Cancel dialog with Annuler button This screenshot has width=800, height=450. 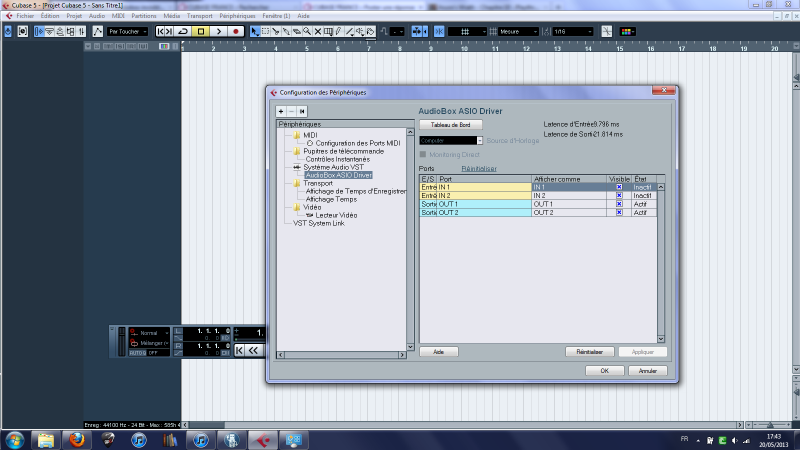[648, 371]
